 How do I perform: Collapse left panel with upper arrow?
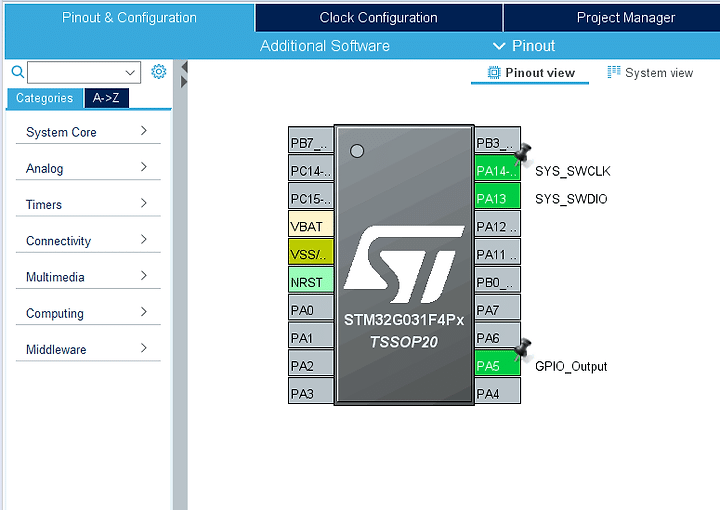point(184,67)
